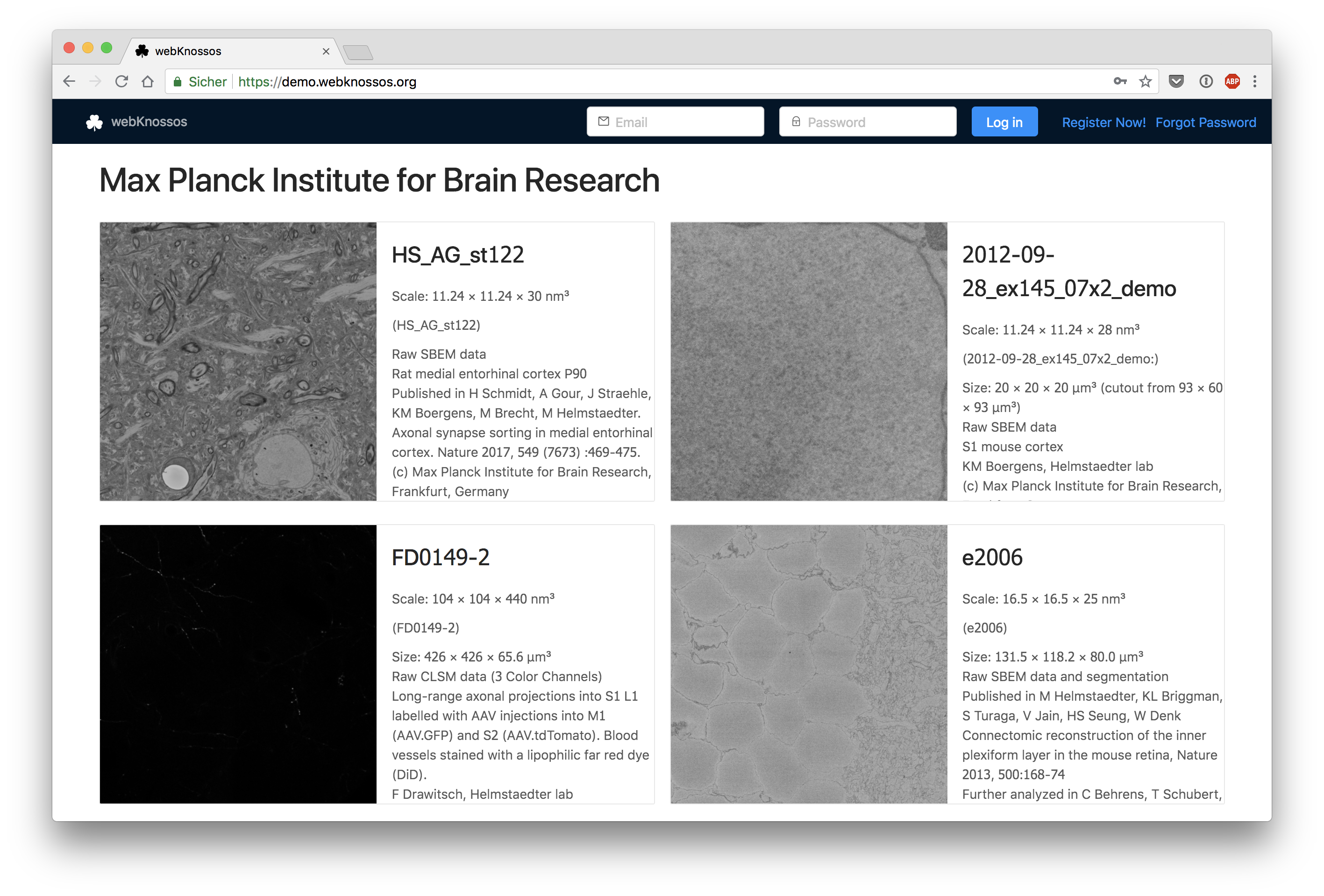Open the Register Now! link
This screenshot has height=896, width=1324.
(x=1103, y=122)
